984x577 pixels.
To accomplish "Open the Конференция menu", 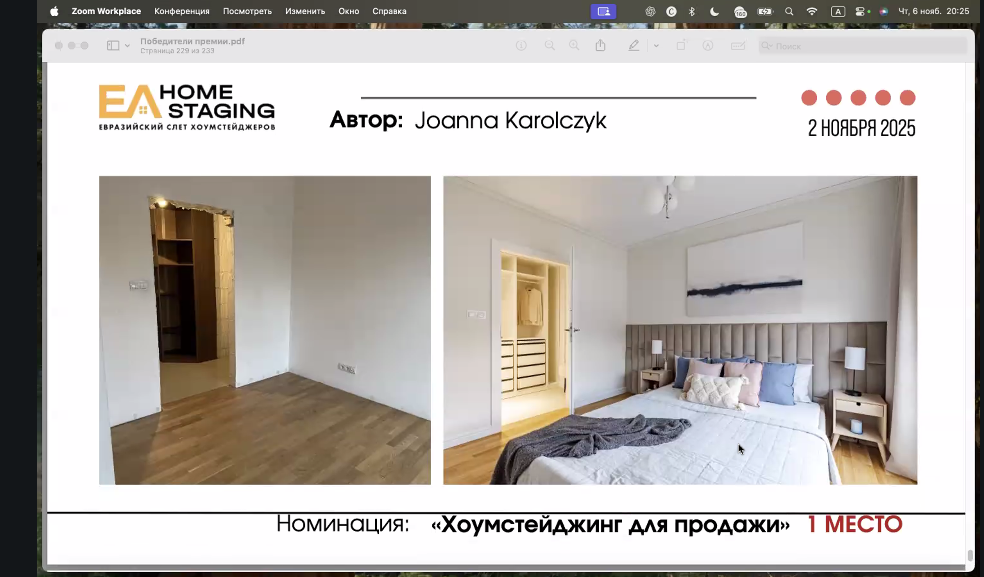I will [x=182, y=11].
